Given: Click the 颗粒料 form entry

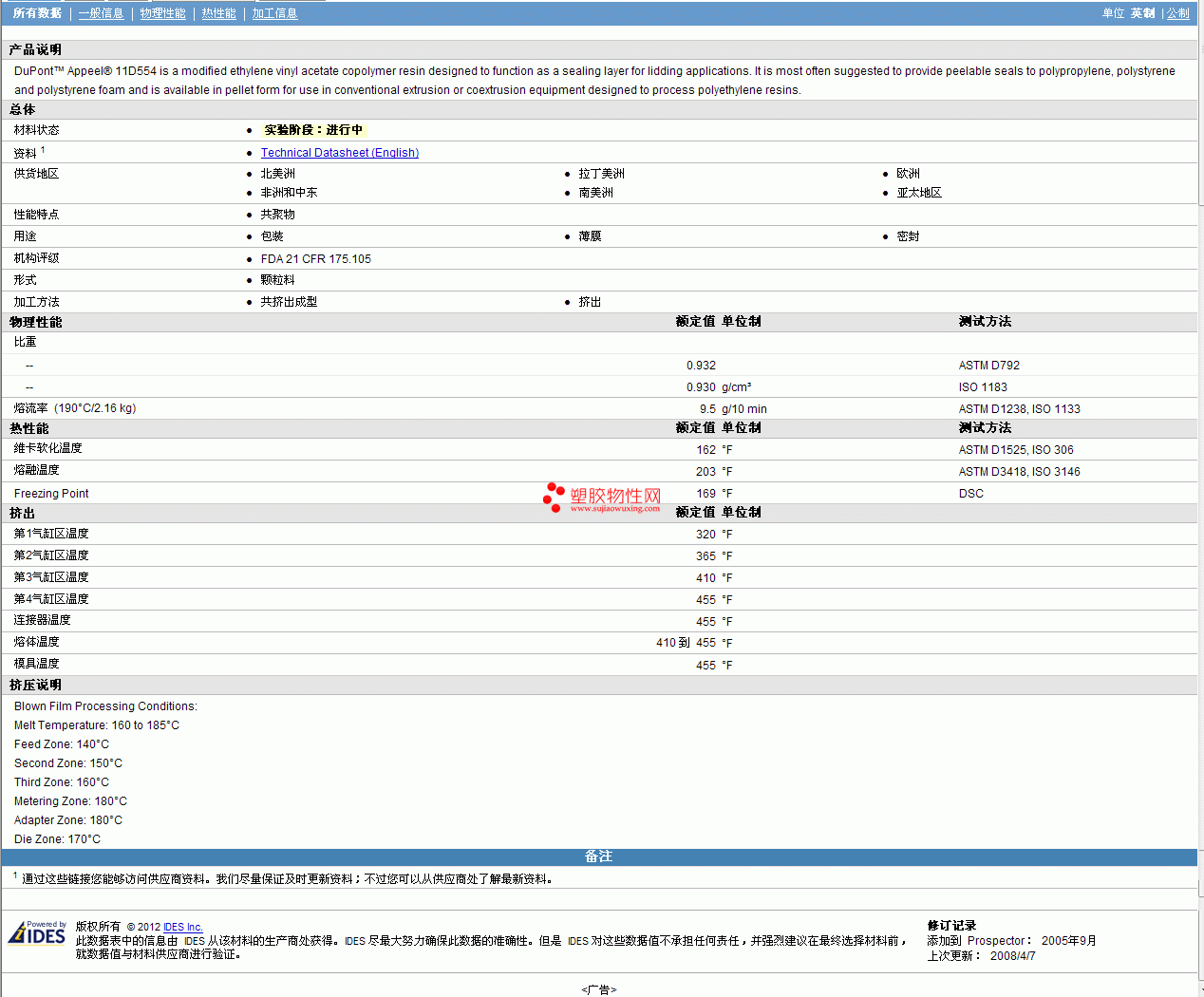Looking at the screenshot, I should tap(278, 280).
